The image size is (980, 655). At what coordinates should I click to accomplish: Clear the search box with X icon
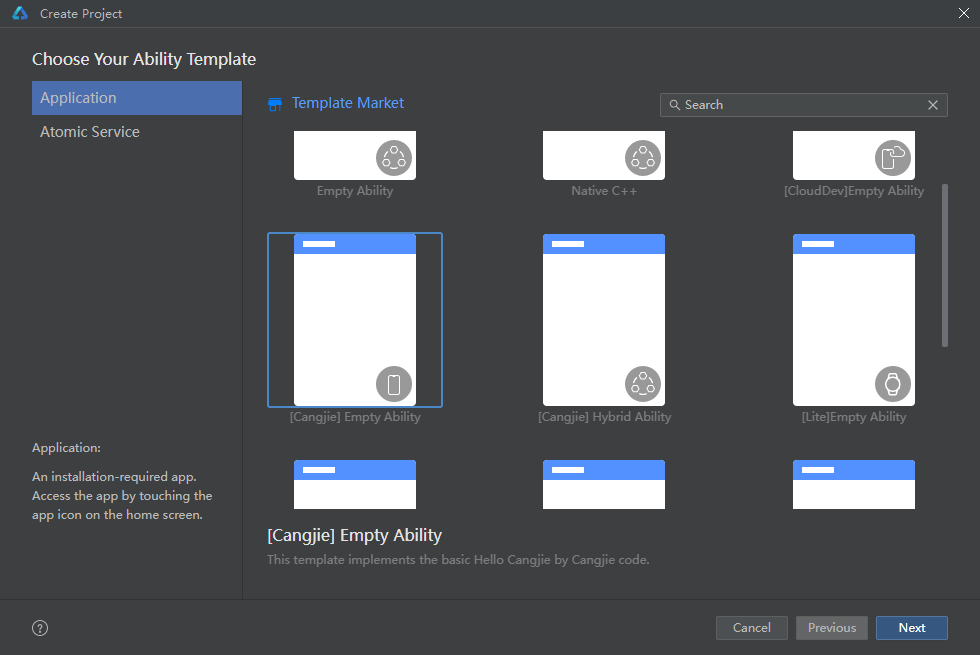(932, 105)
